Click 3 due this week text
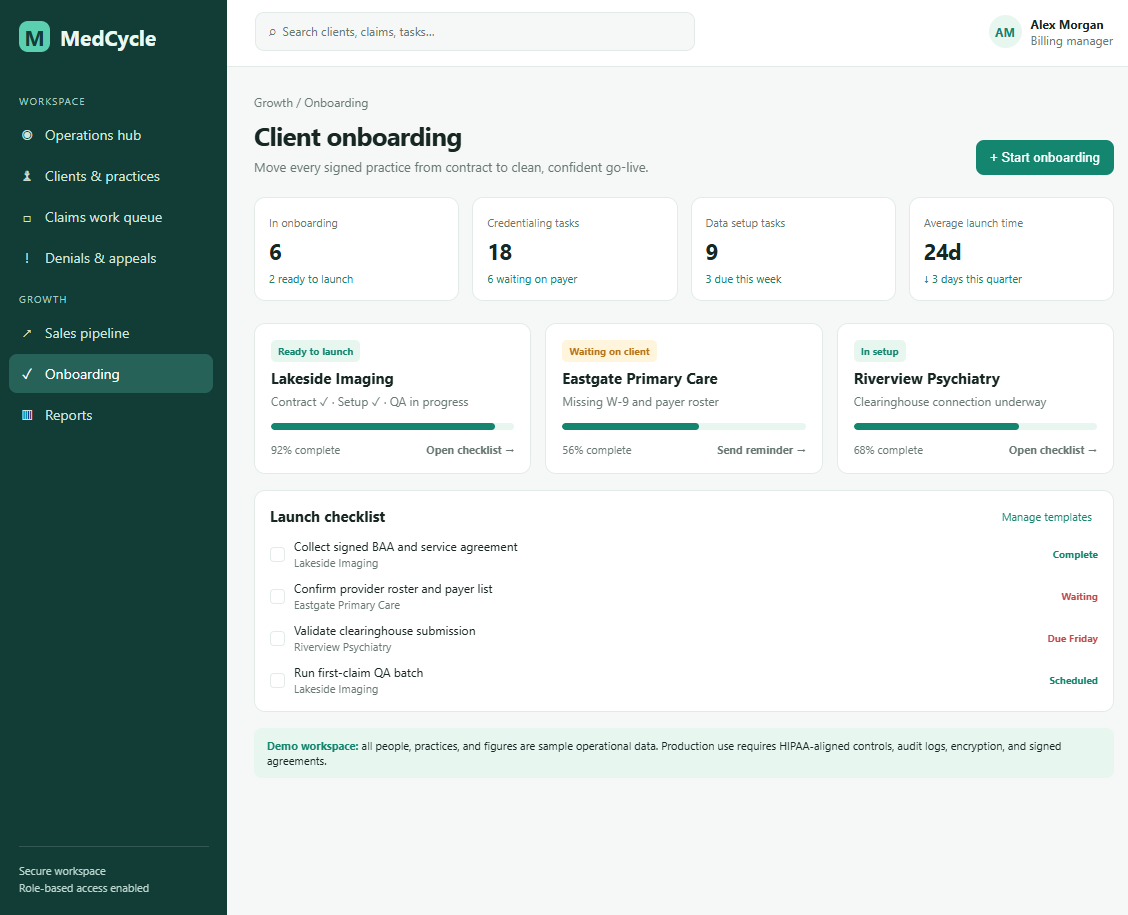This screenshot has width=1128, height=915. (x=743, y=279)
